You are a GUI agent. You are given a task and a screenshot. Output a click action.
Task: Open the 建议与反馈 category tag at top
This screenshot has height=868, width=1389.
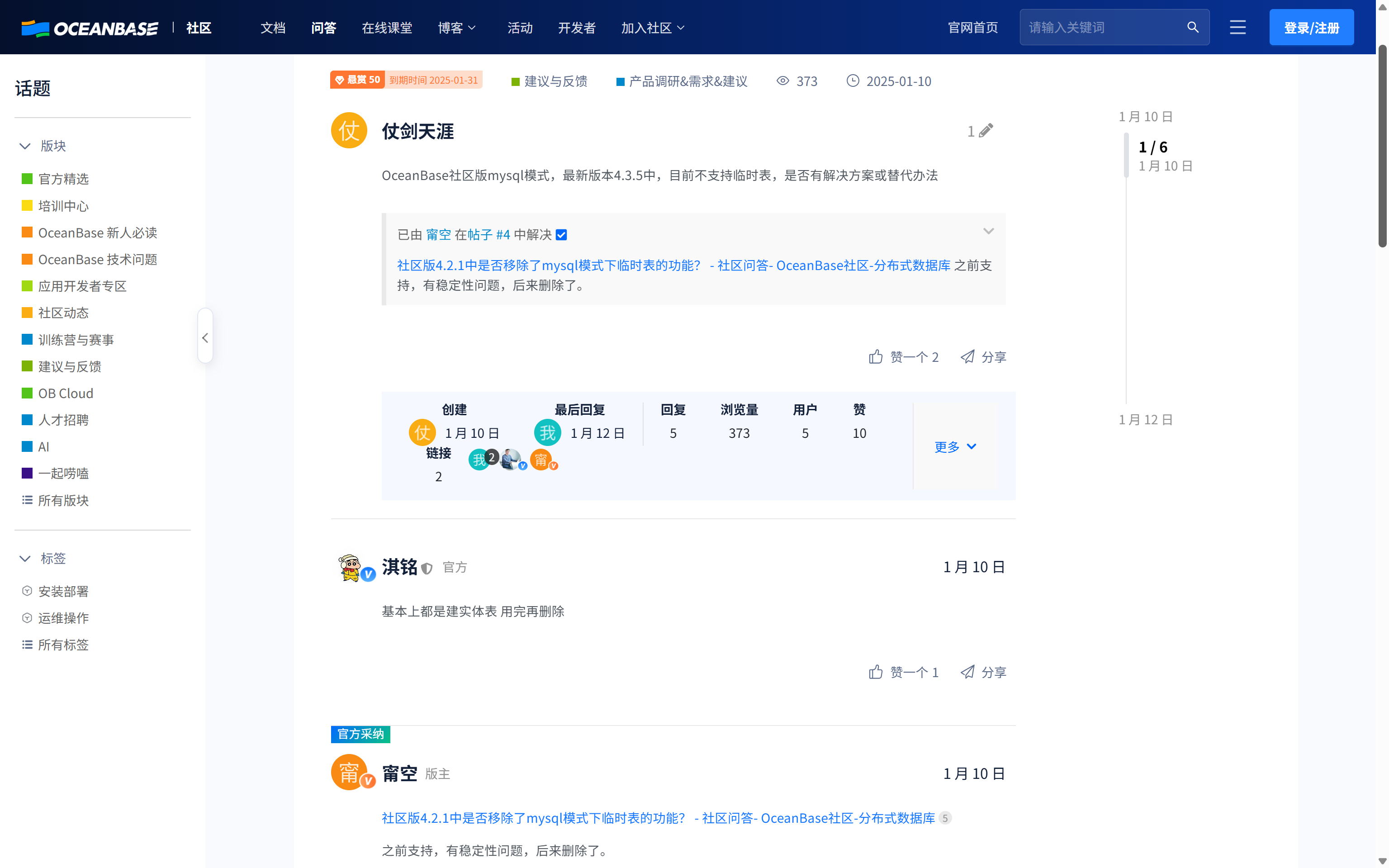(x=549, y=81)
